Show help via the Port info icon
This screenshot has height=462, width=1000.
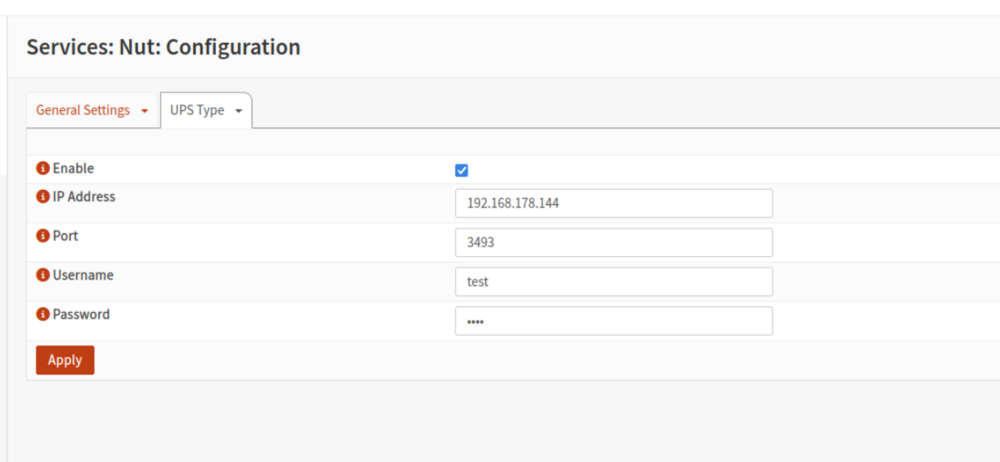pyautogui.click(x=43, y=236)
